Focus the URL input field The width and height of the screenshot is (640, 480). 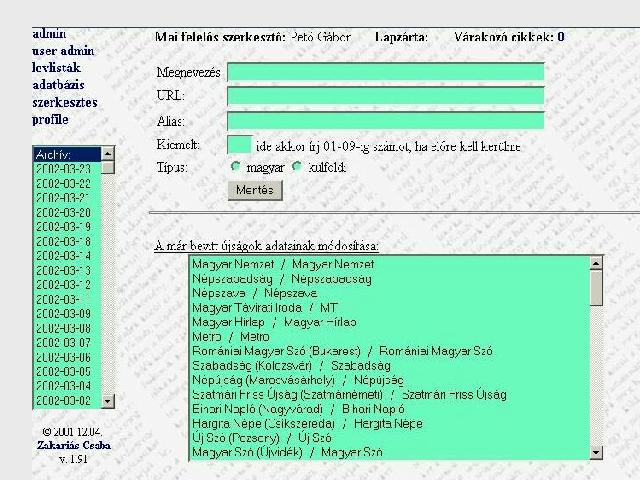click(386, 96)
